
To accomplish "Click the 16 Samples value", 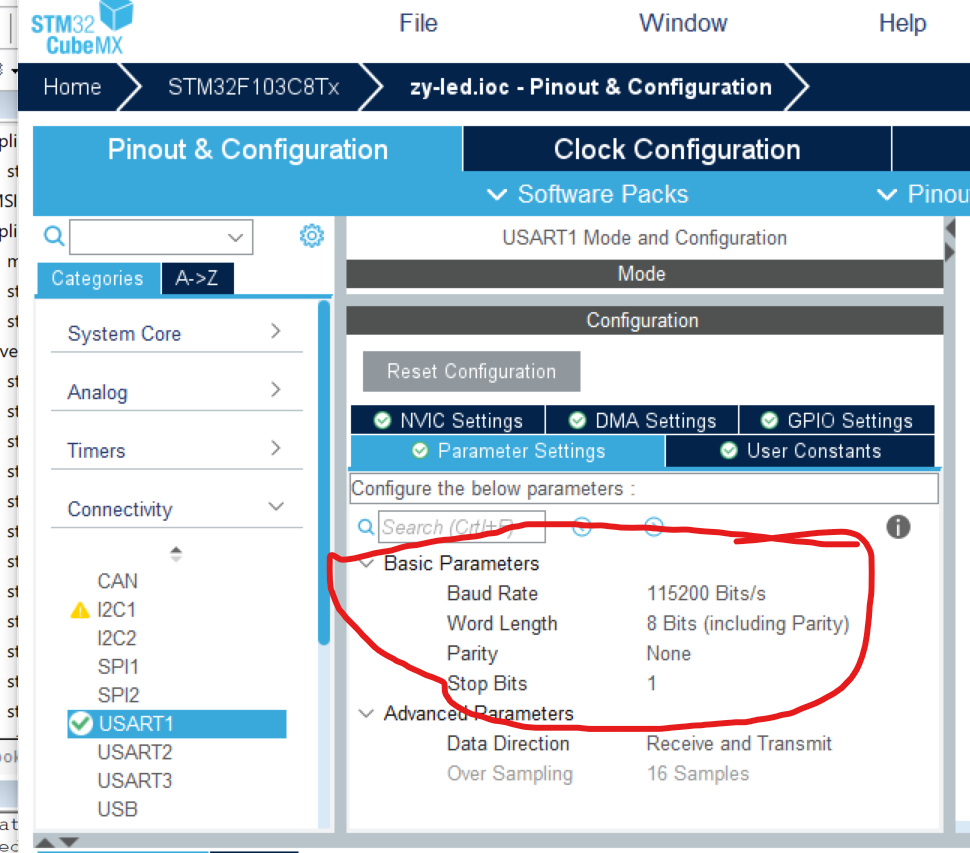I will [x=698, y=773].
